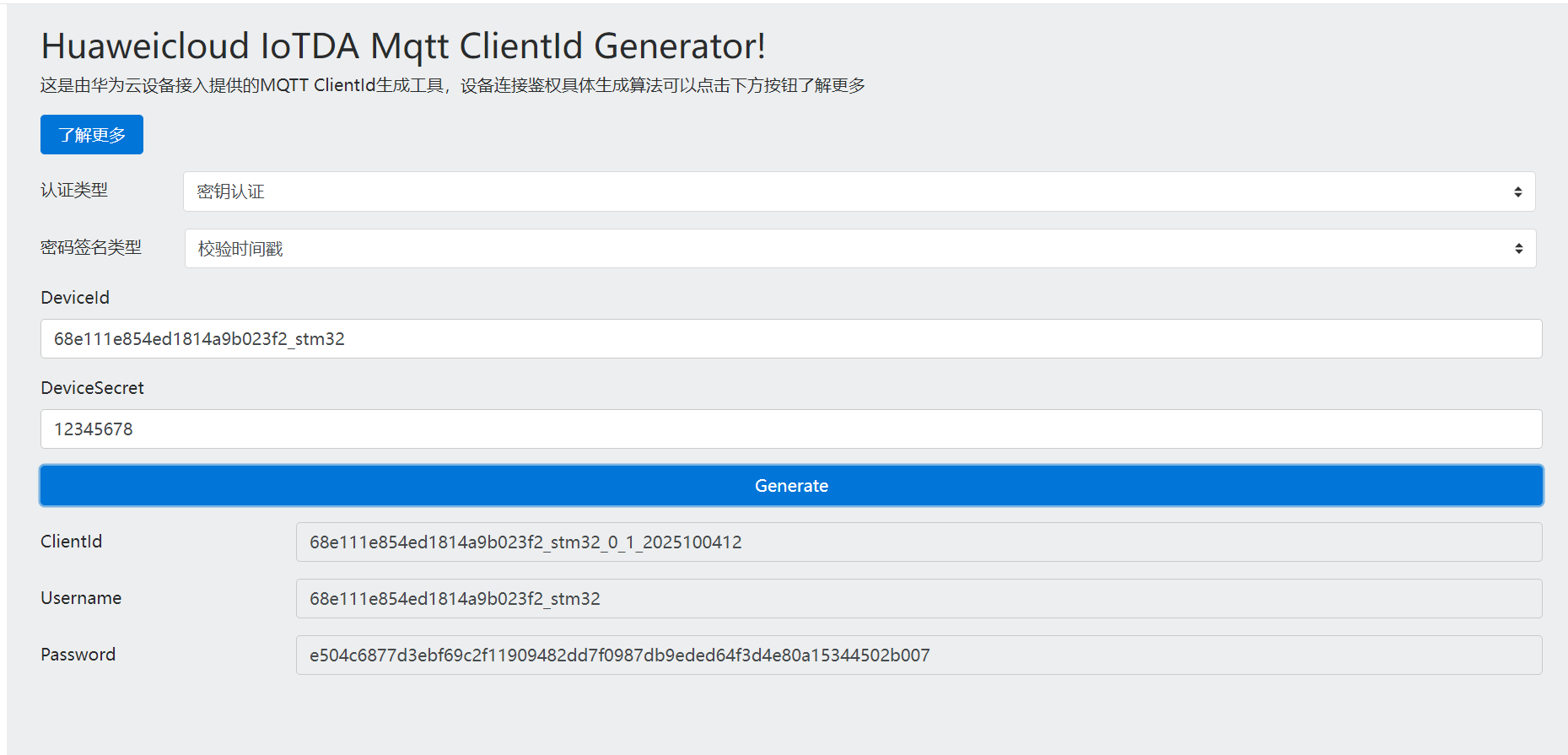Open the 认证类型 dropdown showing 密钥认证
The width and height of the screenshot is (1568, 755).
(x=859, y=191)
